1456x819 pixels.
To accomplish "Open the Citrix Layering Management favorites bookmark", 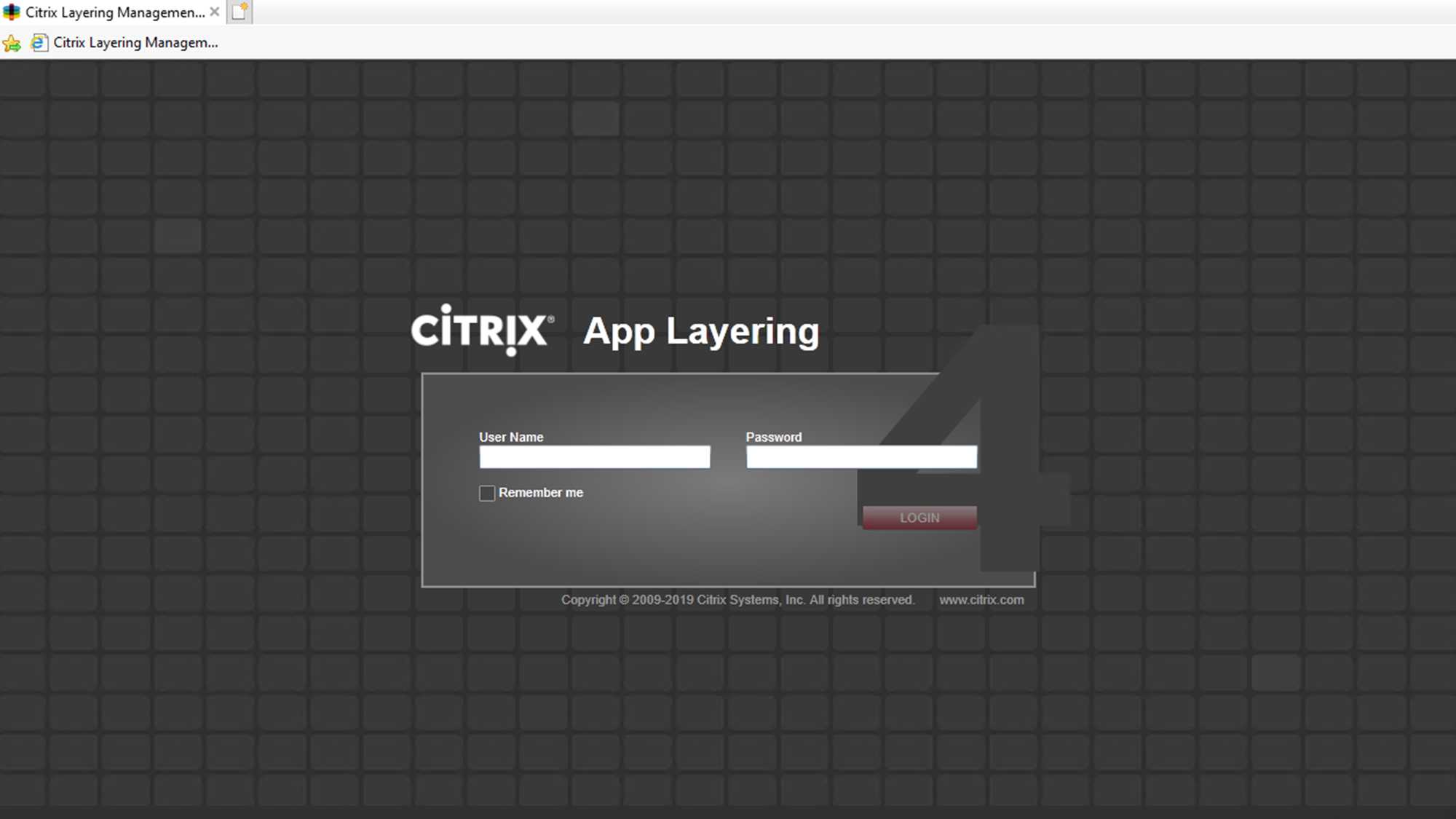I will (x=124, y=43).
